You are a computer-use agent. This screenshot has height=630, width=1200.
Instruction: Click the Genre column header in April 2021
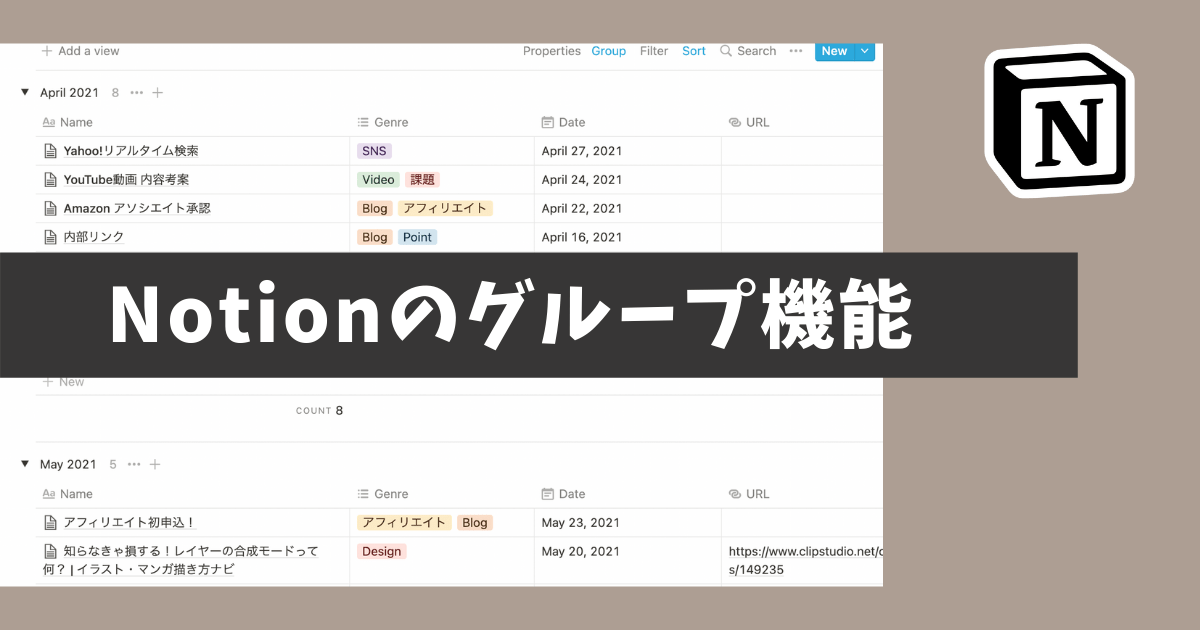(383, 122)
